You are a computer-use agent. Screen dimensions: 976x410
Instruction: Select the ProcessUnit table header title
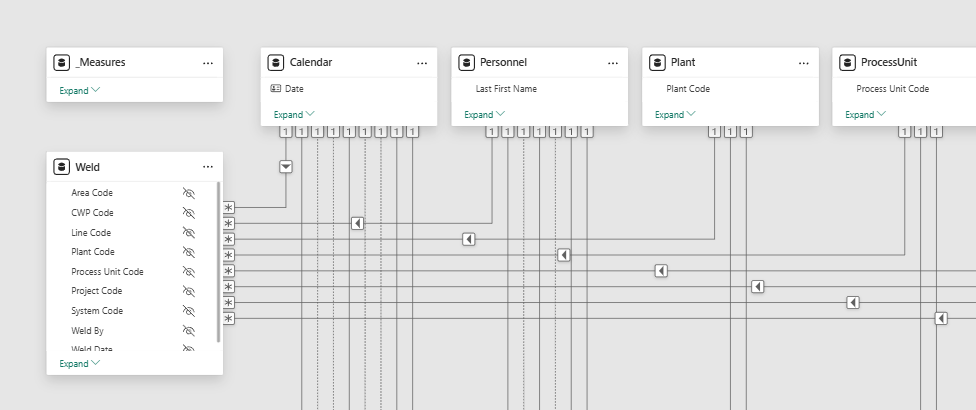click(x=889, y=63)
